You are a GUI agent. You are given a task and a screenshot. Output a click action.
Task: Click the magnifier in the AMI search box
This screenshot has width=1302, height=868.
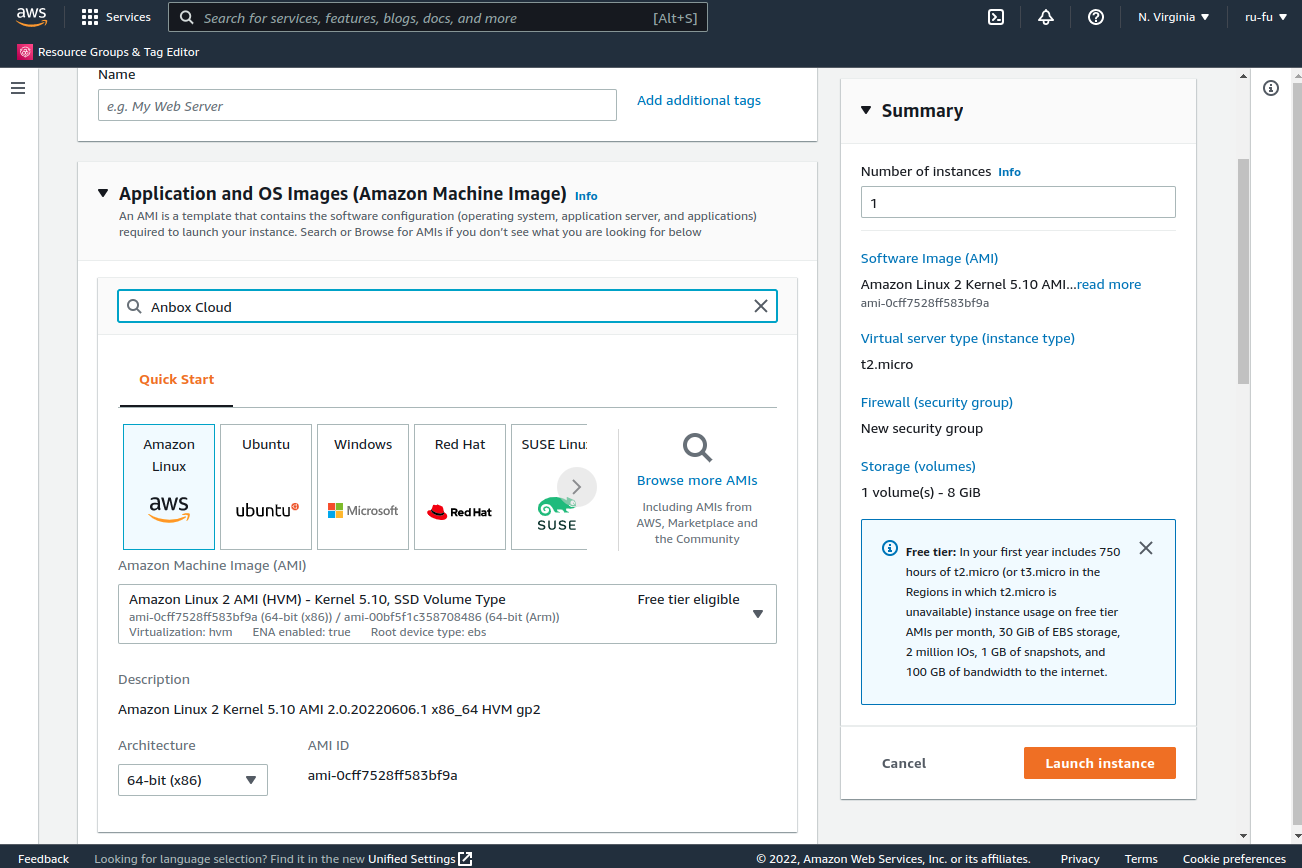[135, 306]
